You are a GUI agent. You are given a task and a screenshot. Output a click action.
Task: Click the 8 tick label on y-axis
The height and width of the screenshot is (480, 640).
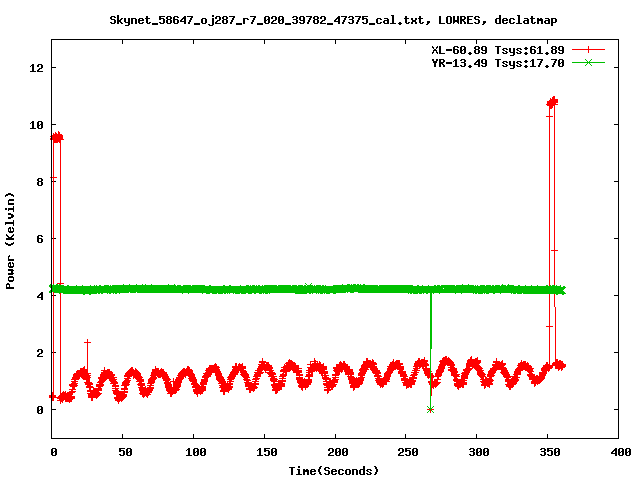pyautogui.click(x=41, y=182)
